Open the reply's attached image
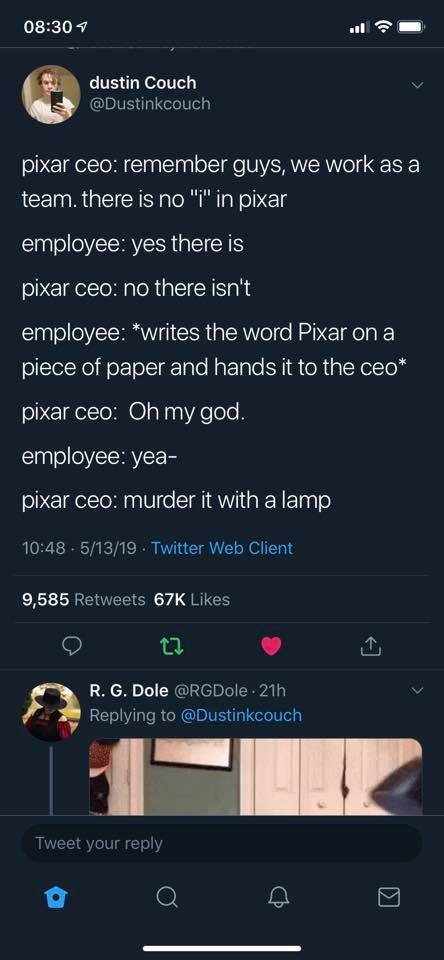 coord(256,776)
